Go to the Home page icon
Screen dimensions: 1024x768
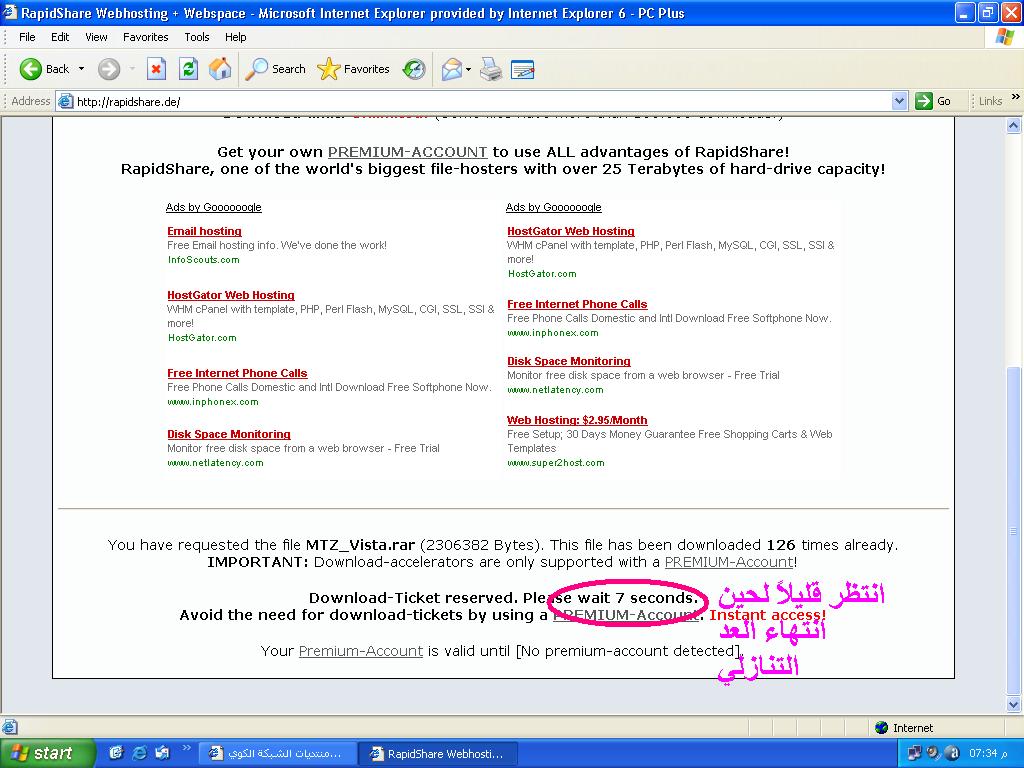220,69
